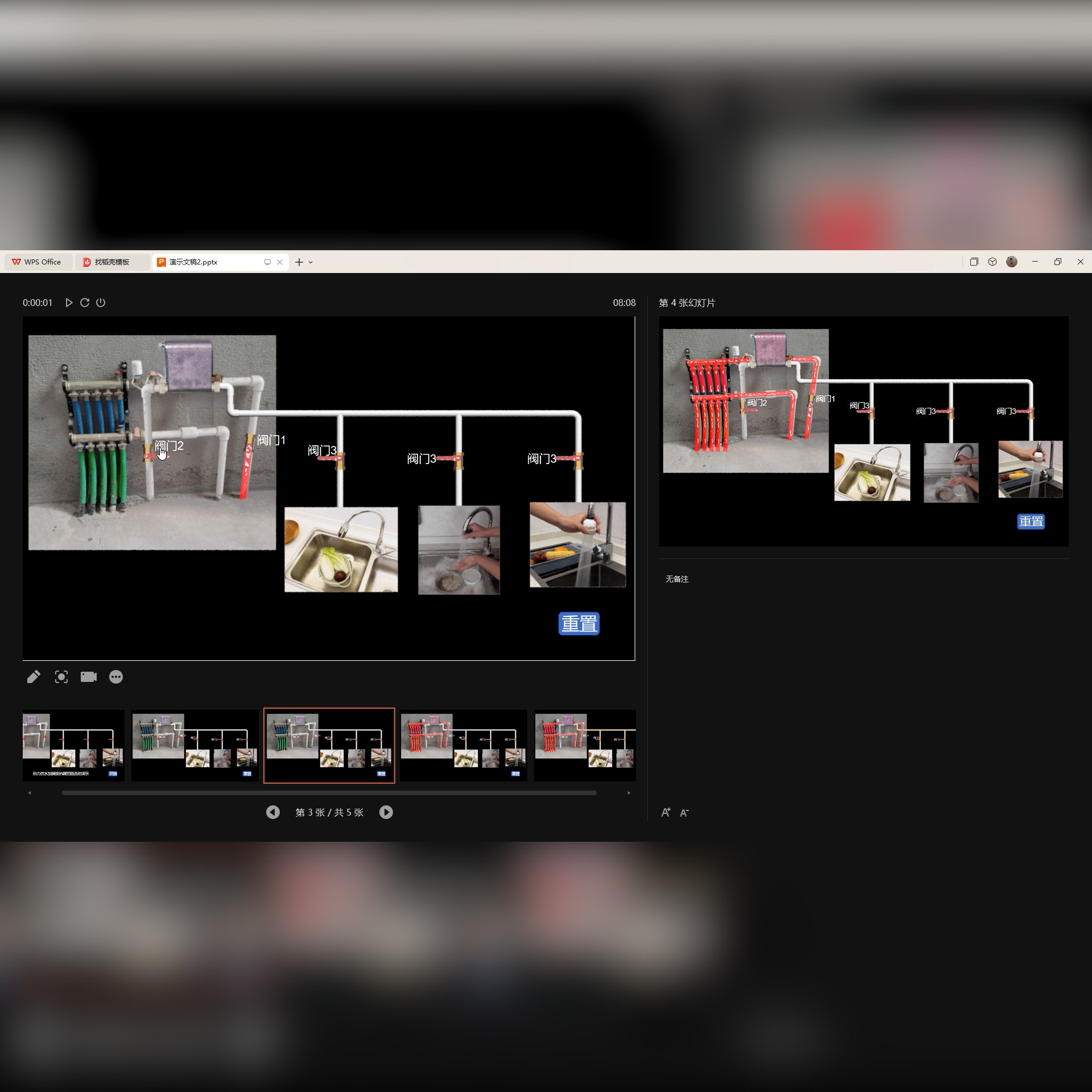
Task: Click 阀门2 valve on current slide
Action: (x=150, y=455)
